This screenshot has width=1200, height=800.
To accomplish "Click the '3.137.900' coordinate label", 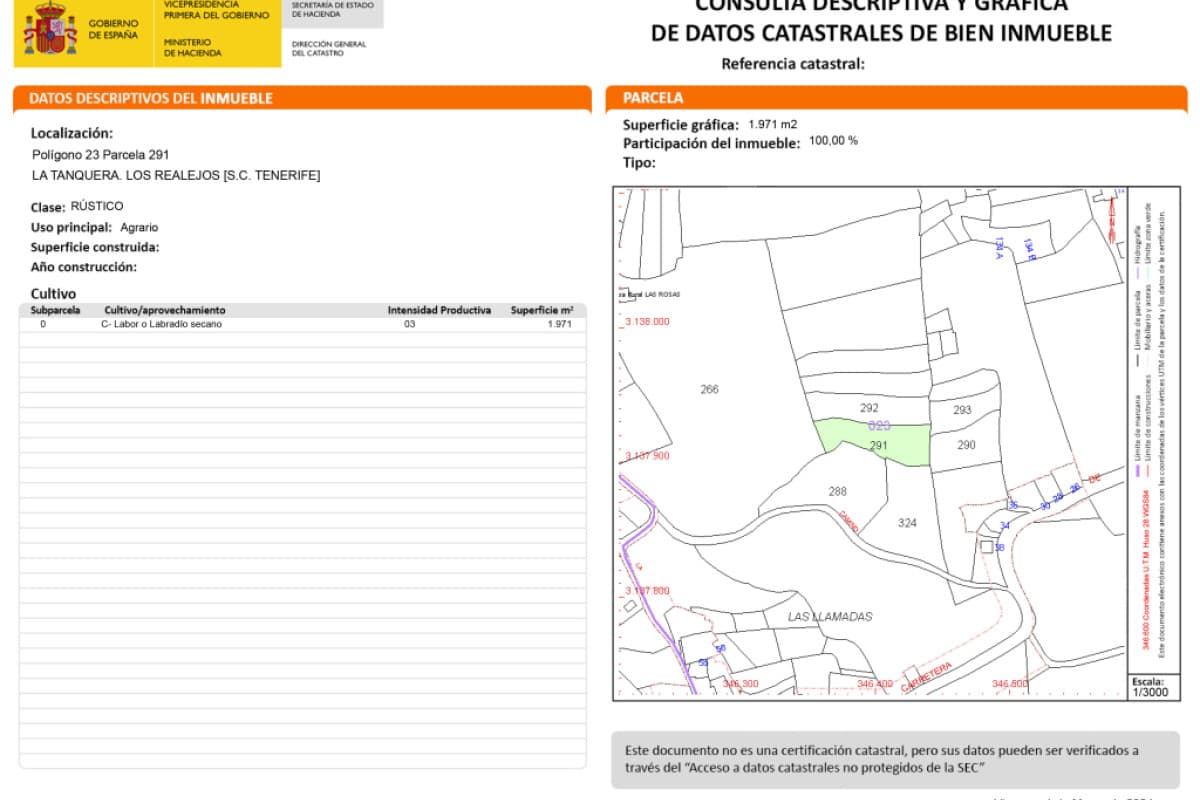I will [647, 455].
